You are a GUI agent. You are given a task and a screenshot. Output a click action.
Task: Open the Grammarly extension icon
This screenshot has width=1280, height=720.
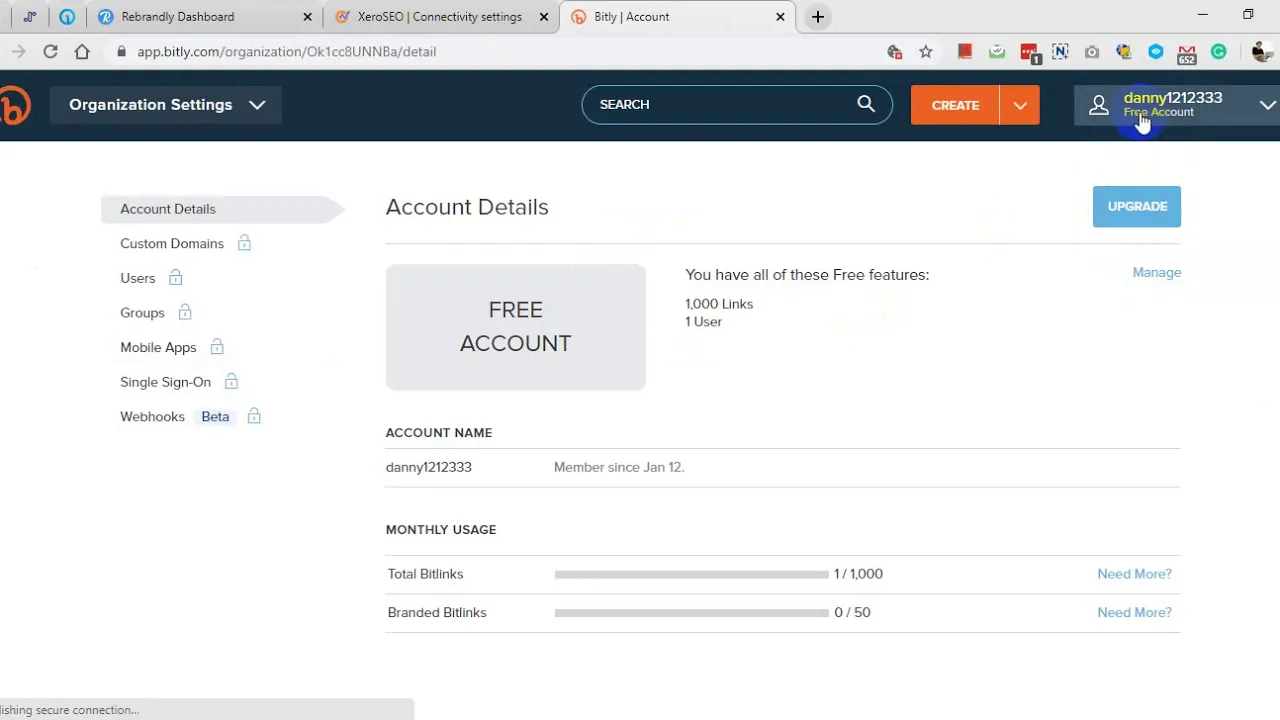(x=1219, y=52)
